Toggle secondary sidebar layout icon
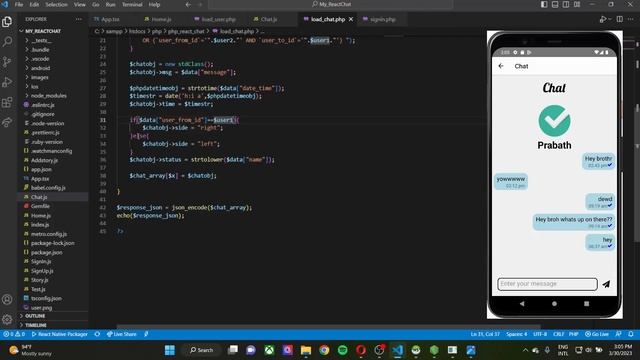The image size is (640, 360). [x=566, y=4]
